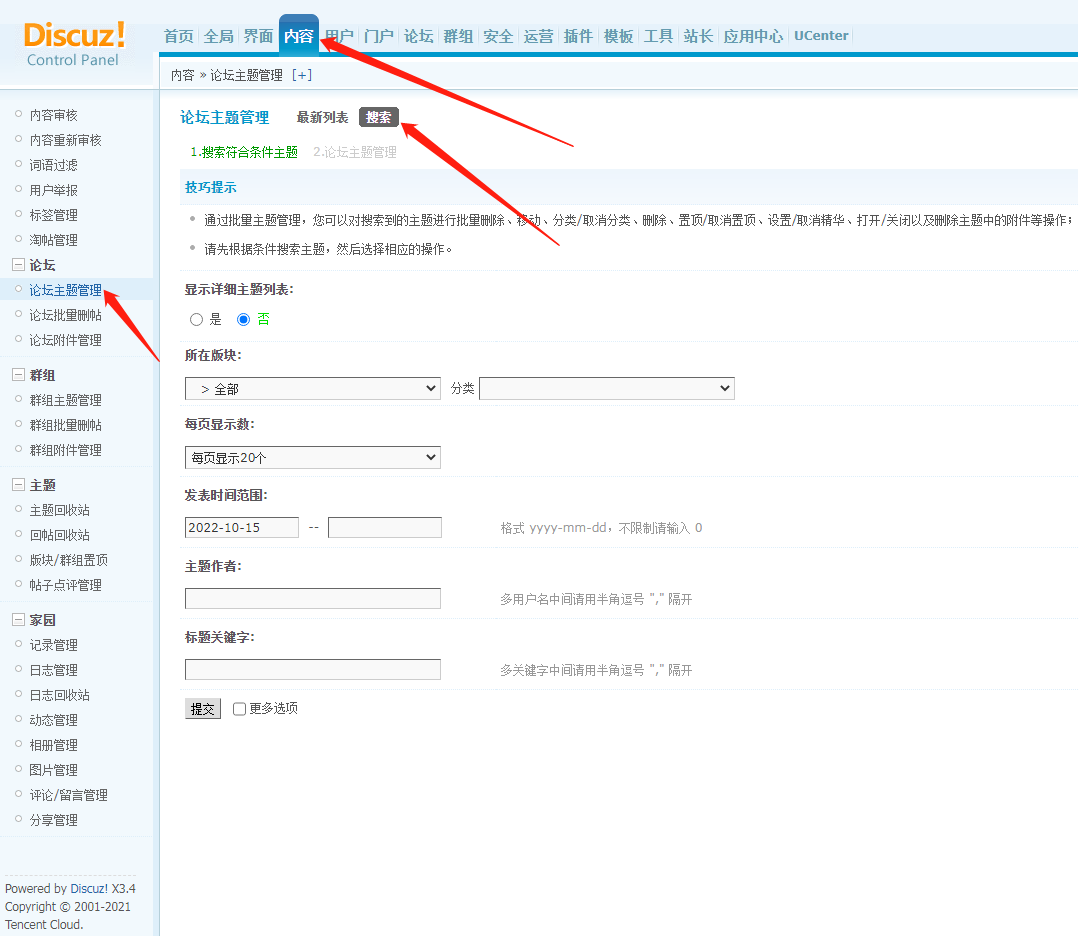Open 论坛批量删帖 in the sidebar
Screen dimensions: 1078x936
[x=65, y=315]
